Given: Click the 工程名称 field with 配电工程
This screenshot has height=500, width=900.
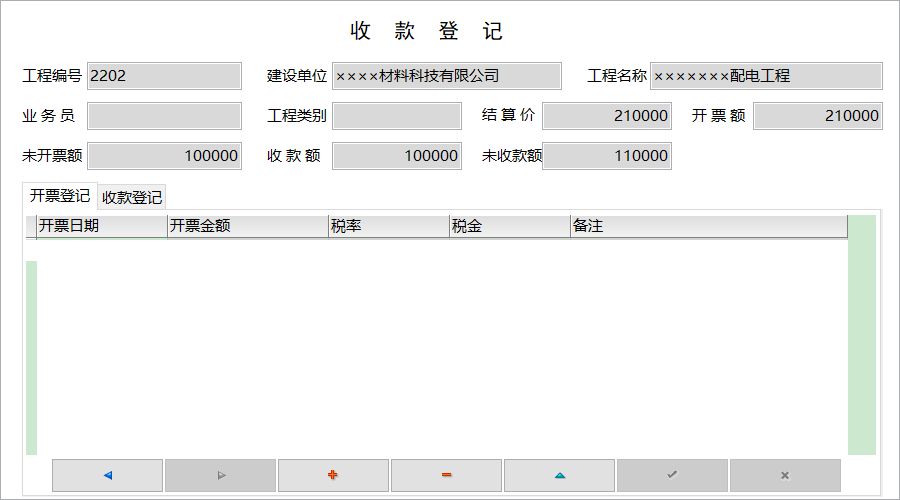Looking at the screenshot, I should point(766,76).
